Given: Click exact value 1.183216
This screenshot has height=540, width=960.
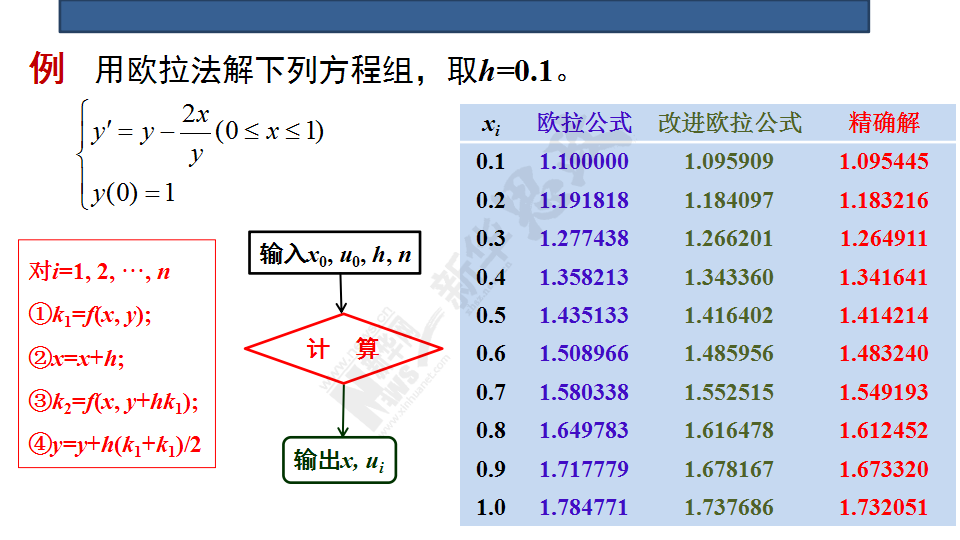Looking at the screenshot, I should coord(883,200).
